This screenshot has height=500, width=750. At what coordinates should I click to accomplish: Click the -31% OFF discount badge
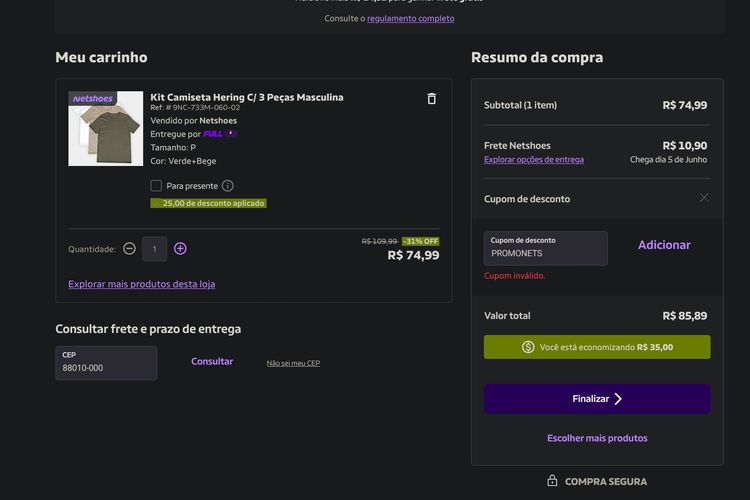(420, 241)
